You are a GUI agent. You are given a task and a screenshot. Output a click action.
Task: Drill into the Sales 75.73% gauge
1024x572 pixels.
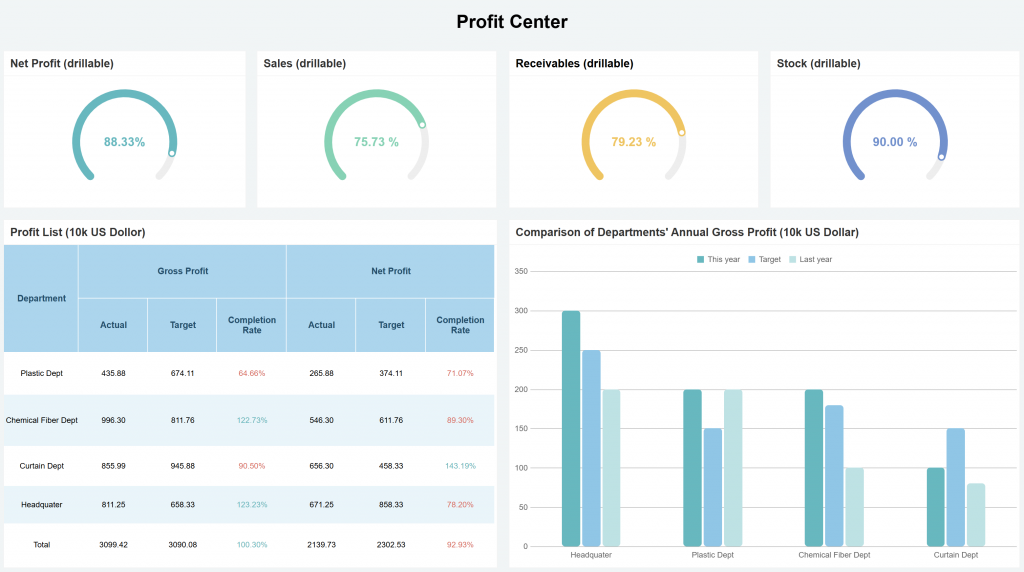coord(376,142)
